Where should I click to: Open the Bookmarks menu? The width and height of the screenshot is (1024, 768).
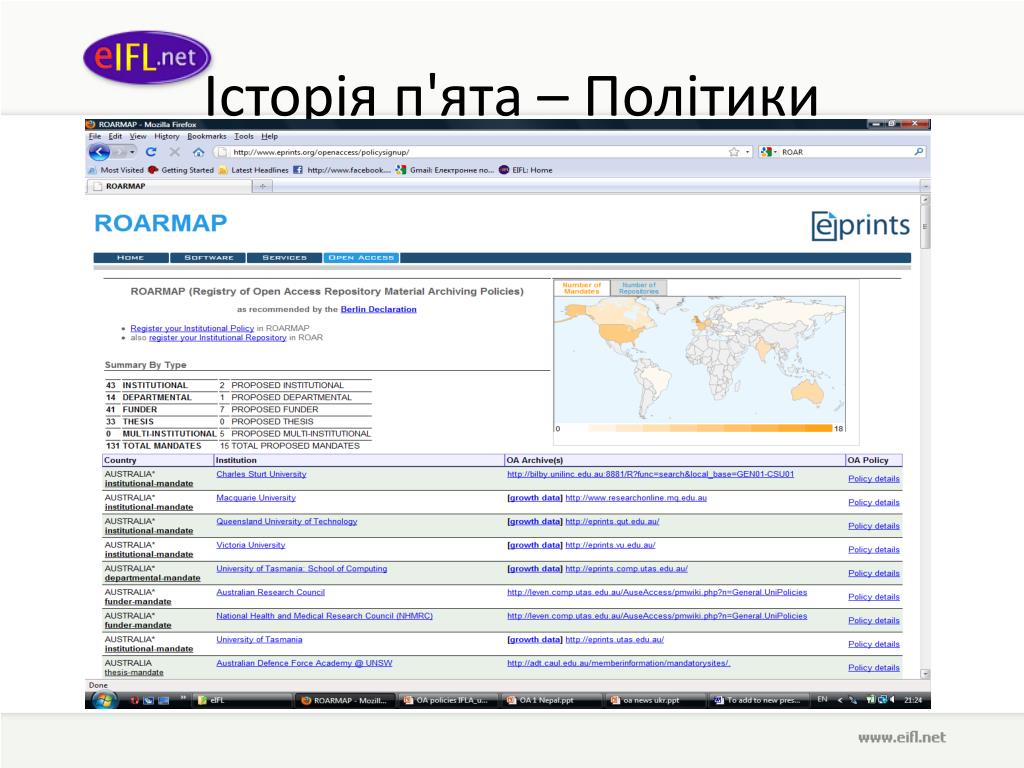click(x=206, y=136)
